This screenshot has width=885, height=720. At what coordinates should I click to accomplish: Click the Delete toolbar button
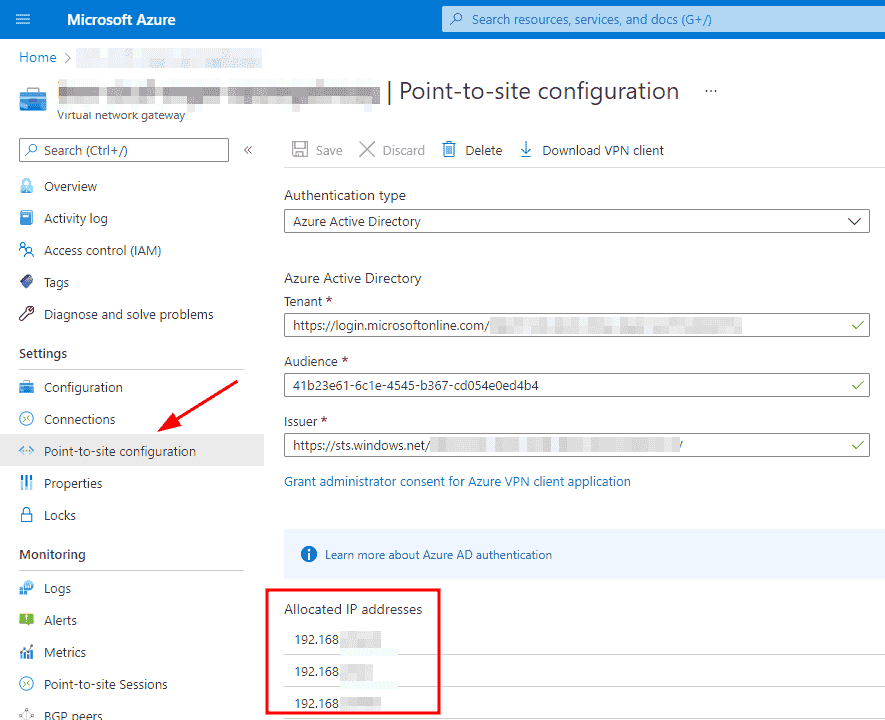click(x=472, y=150)
